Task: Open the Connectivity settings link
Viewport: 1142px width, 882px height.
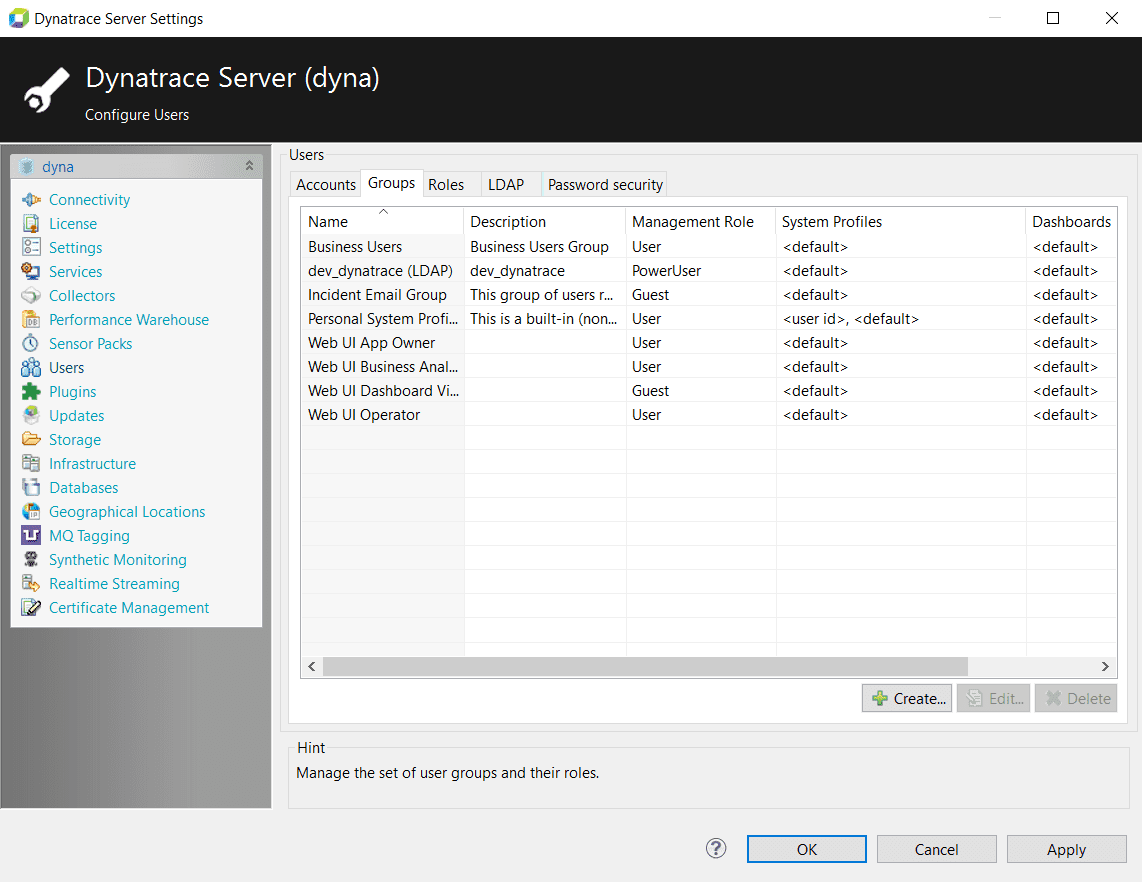Action: coord(90,200)
